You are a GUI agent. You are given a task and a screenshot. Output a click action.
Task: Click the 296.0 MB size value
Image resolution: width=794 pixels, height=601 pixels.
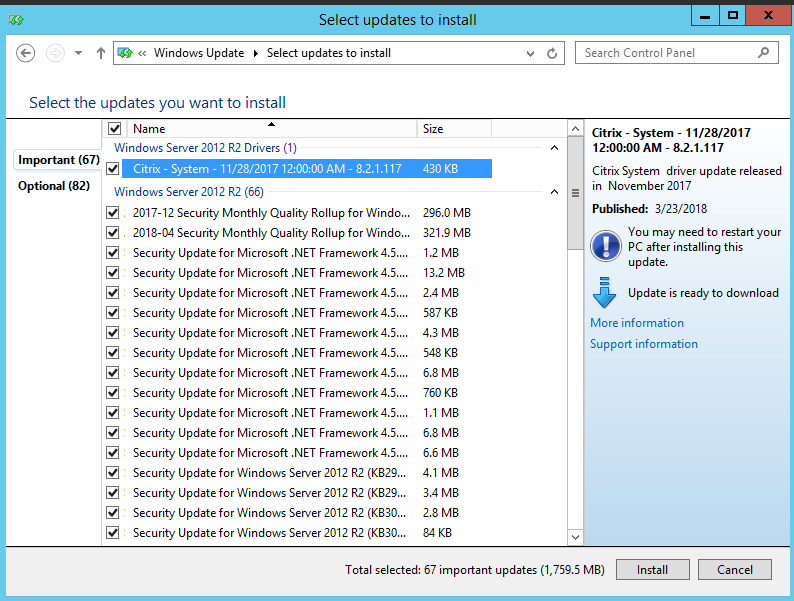click(447, 213)
